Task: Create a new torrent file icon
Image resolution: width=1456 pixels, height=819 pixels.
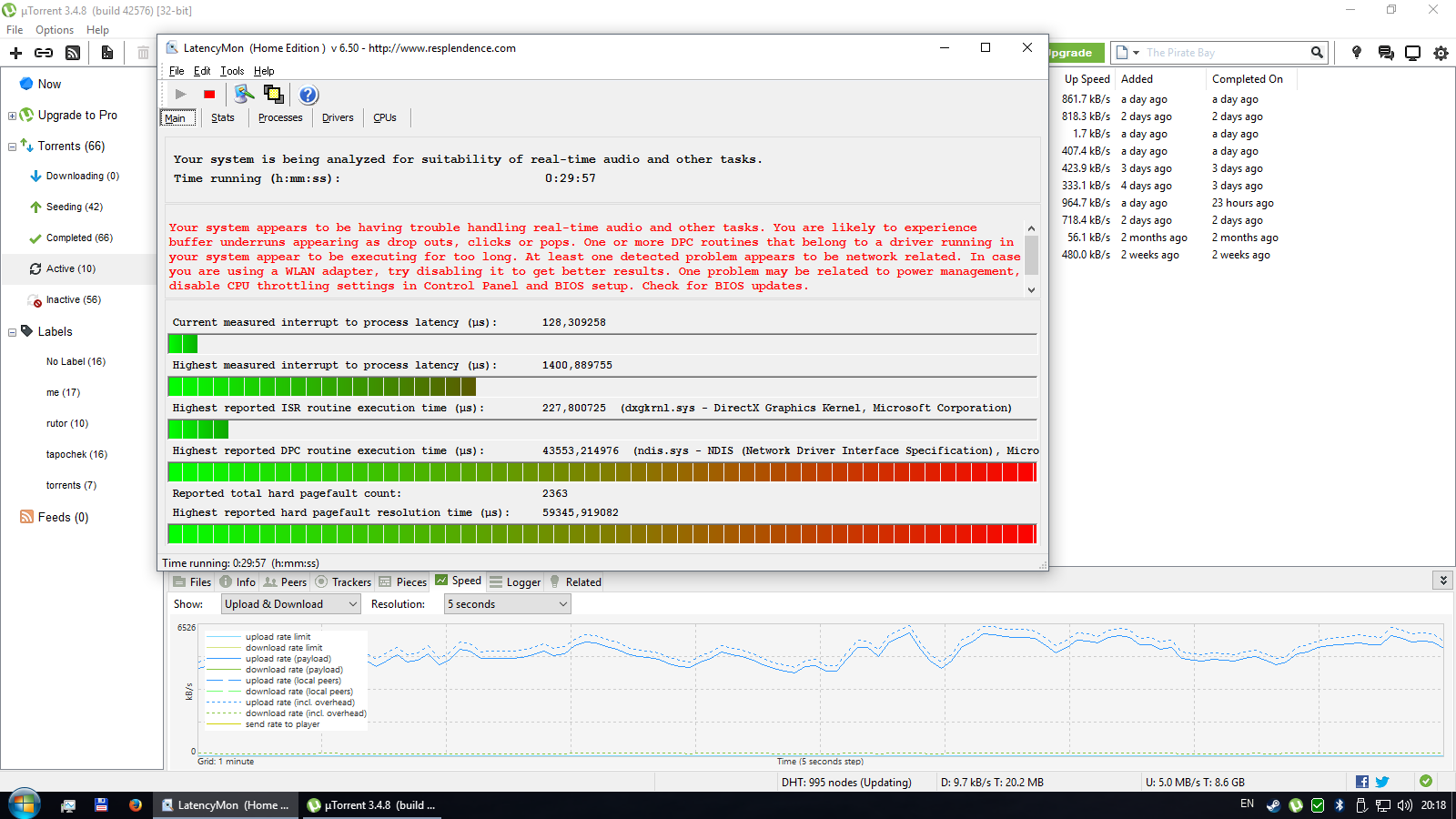Action: [107, 53]
